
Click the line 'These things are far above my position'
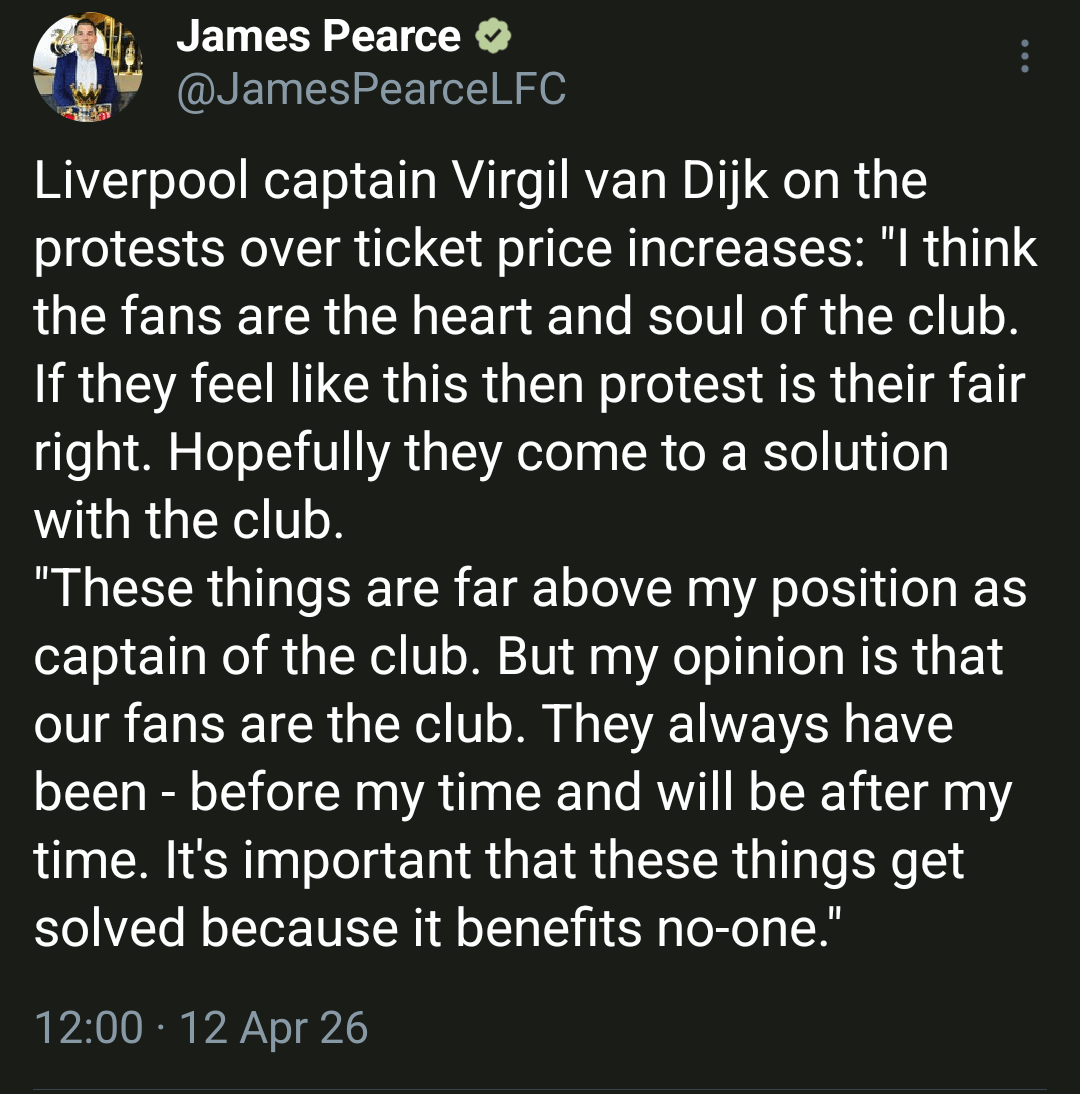530,589
